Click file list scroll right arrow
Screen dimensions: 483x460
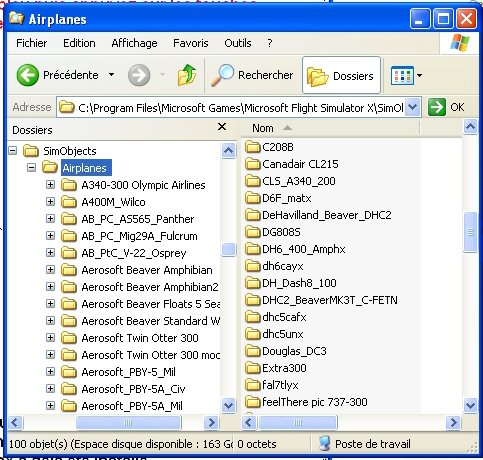pos(453,423)
